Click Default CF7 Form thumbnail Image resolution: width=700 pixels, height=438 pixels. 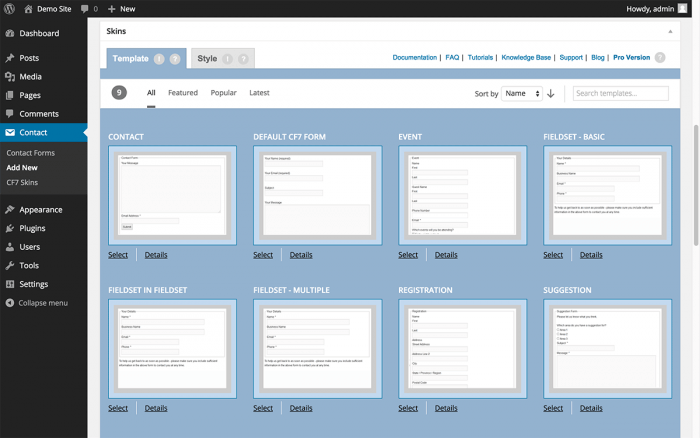(x=317, y=195)
